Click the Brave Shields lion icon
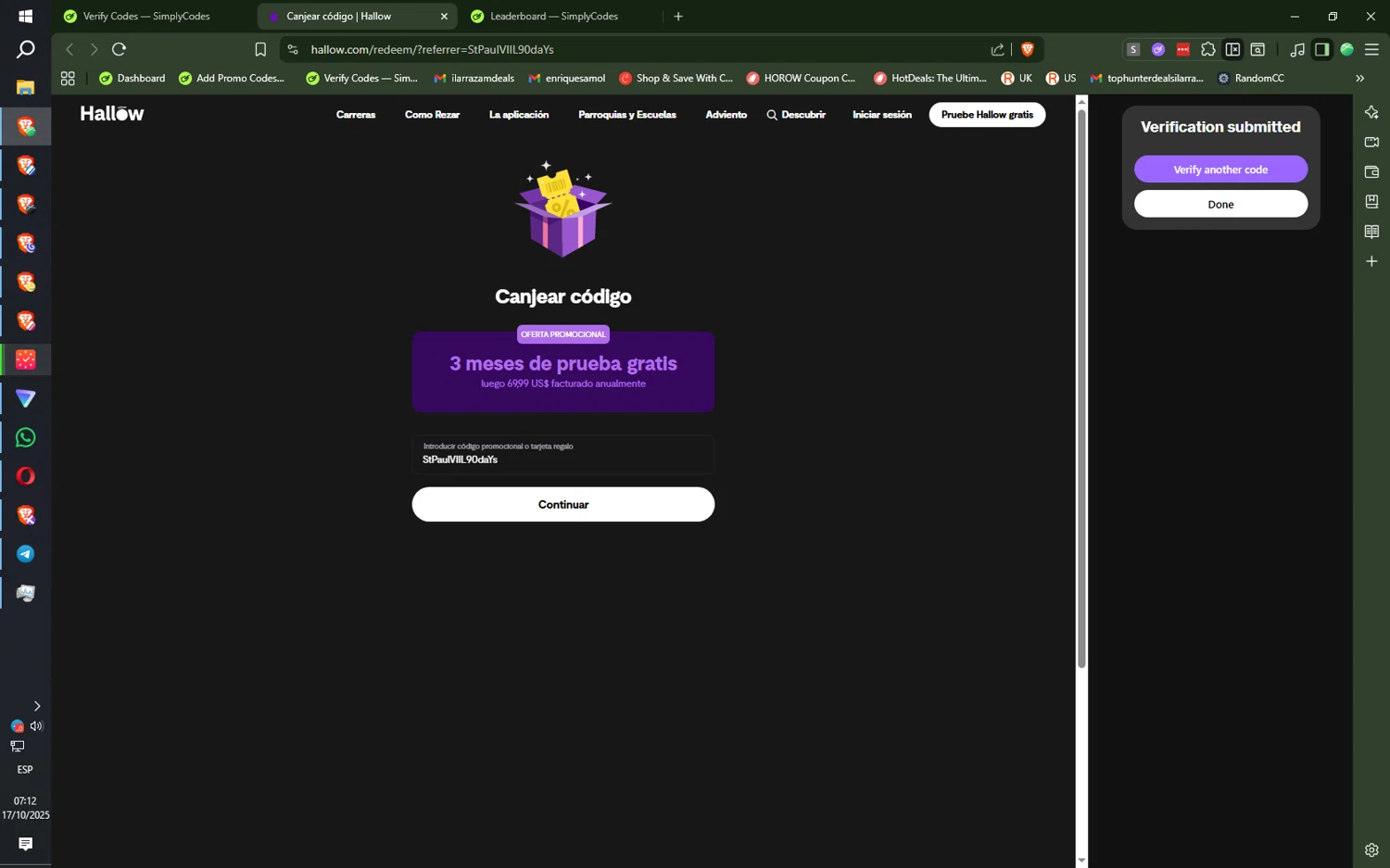The image size is (1390, 868). click(x=1027, y=49)
